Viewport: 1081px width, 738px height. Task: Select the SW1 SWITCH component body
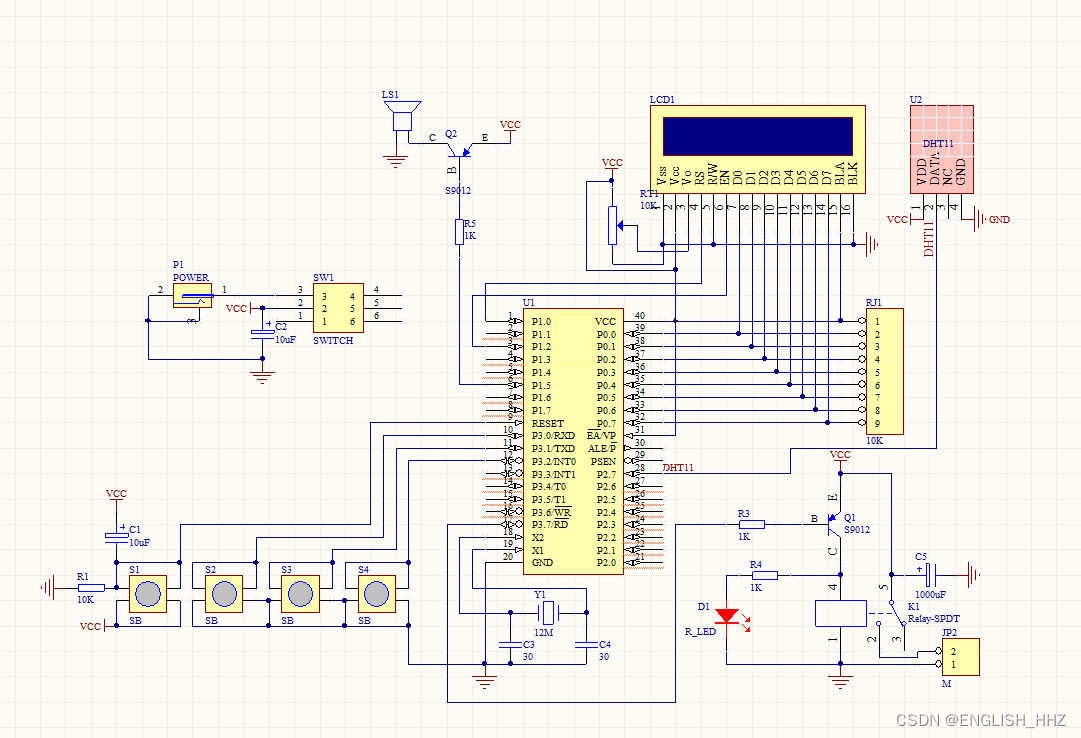tap(338, 308)
